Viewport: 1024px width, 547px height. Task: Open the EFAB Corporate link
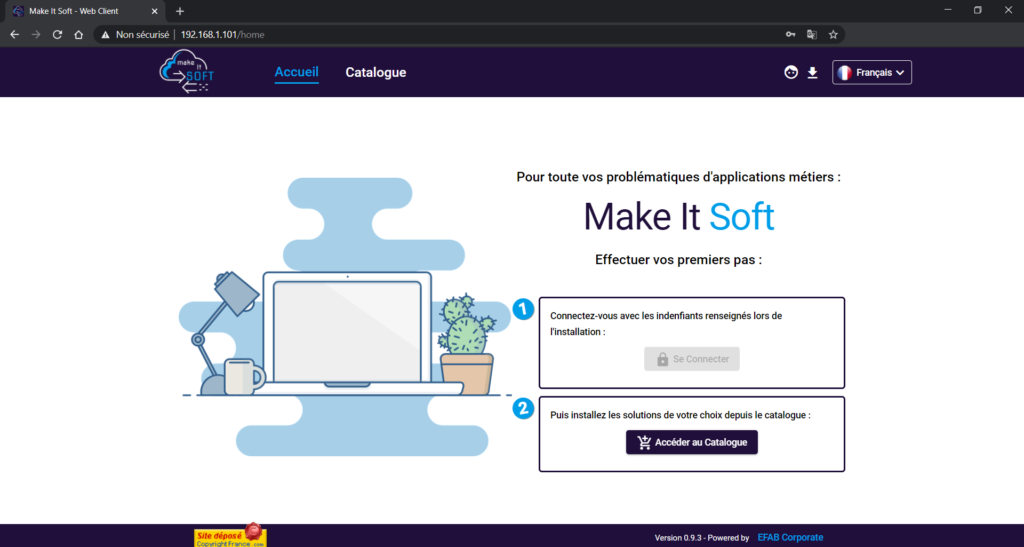click(790, 537)
